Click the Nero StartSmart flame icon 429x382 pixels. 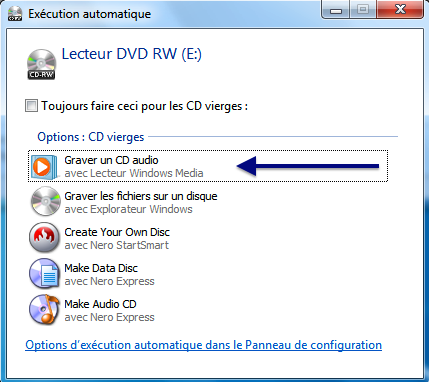(x=45, y=238)
